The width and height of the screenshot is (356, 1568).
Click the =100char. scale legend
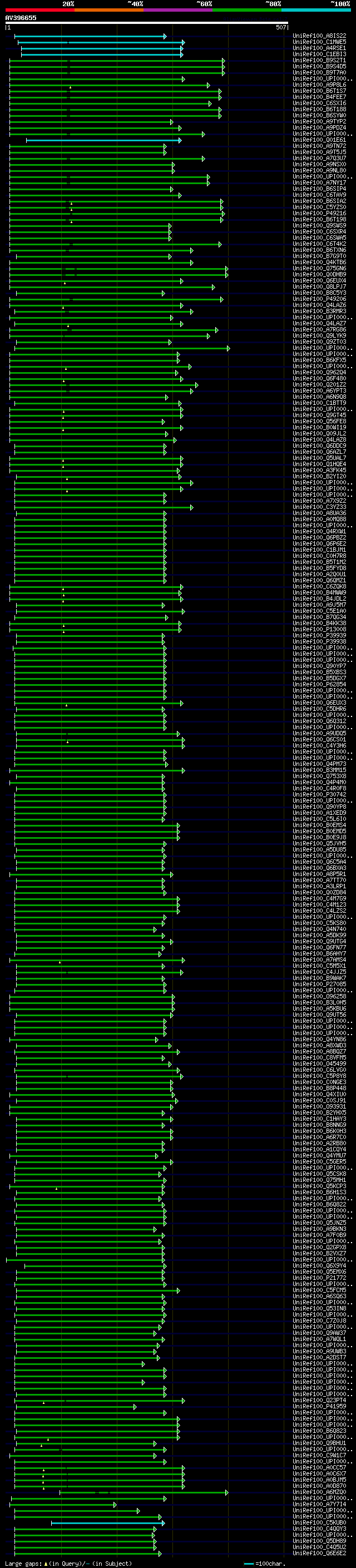coord(264,1564)
